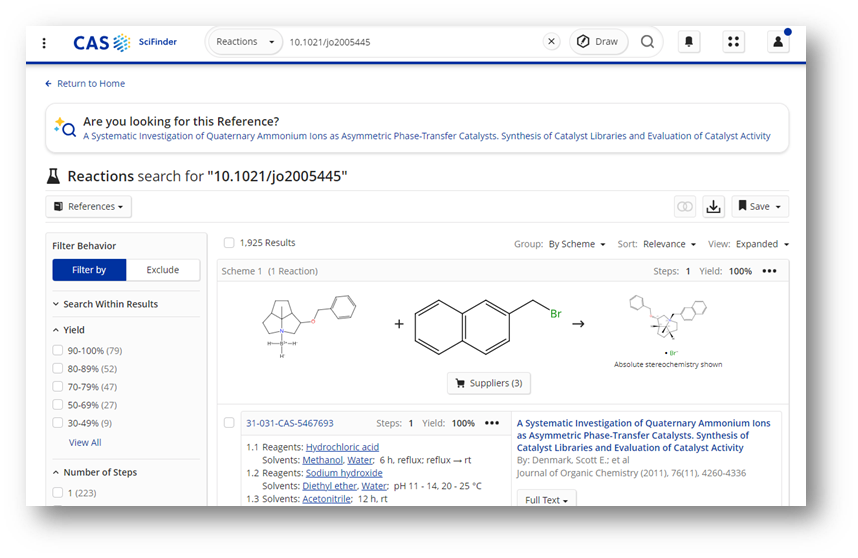Click the References book icon

click(x=58, y=206)
